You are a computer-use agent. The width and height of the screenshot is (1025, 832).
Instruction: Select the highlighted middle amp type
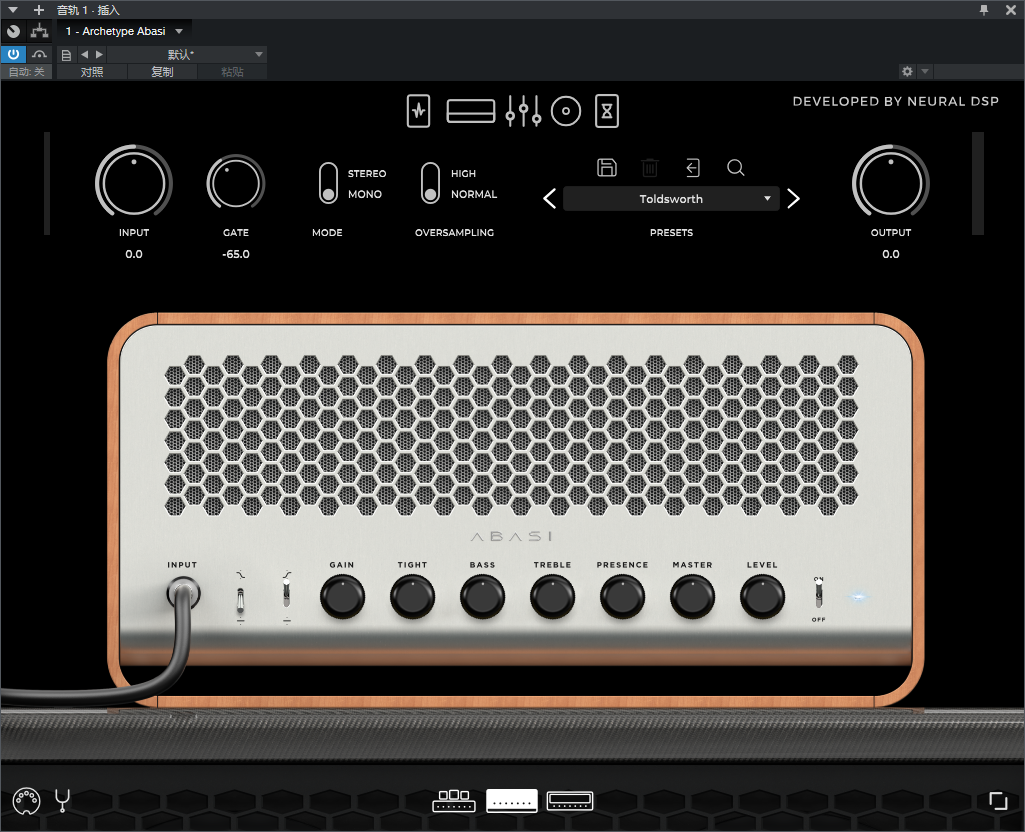[512, 801]
